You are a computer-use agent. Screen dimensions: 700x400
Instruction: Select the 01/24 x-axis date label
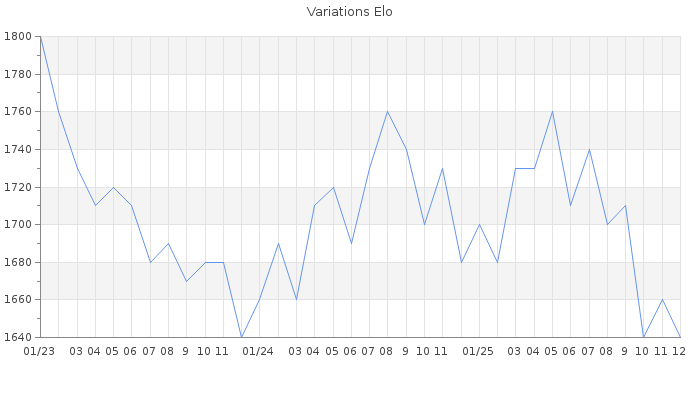click(259, 351)
